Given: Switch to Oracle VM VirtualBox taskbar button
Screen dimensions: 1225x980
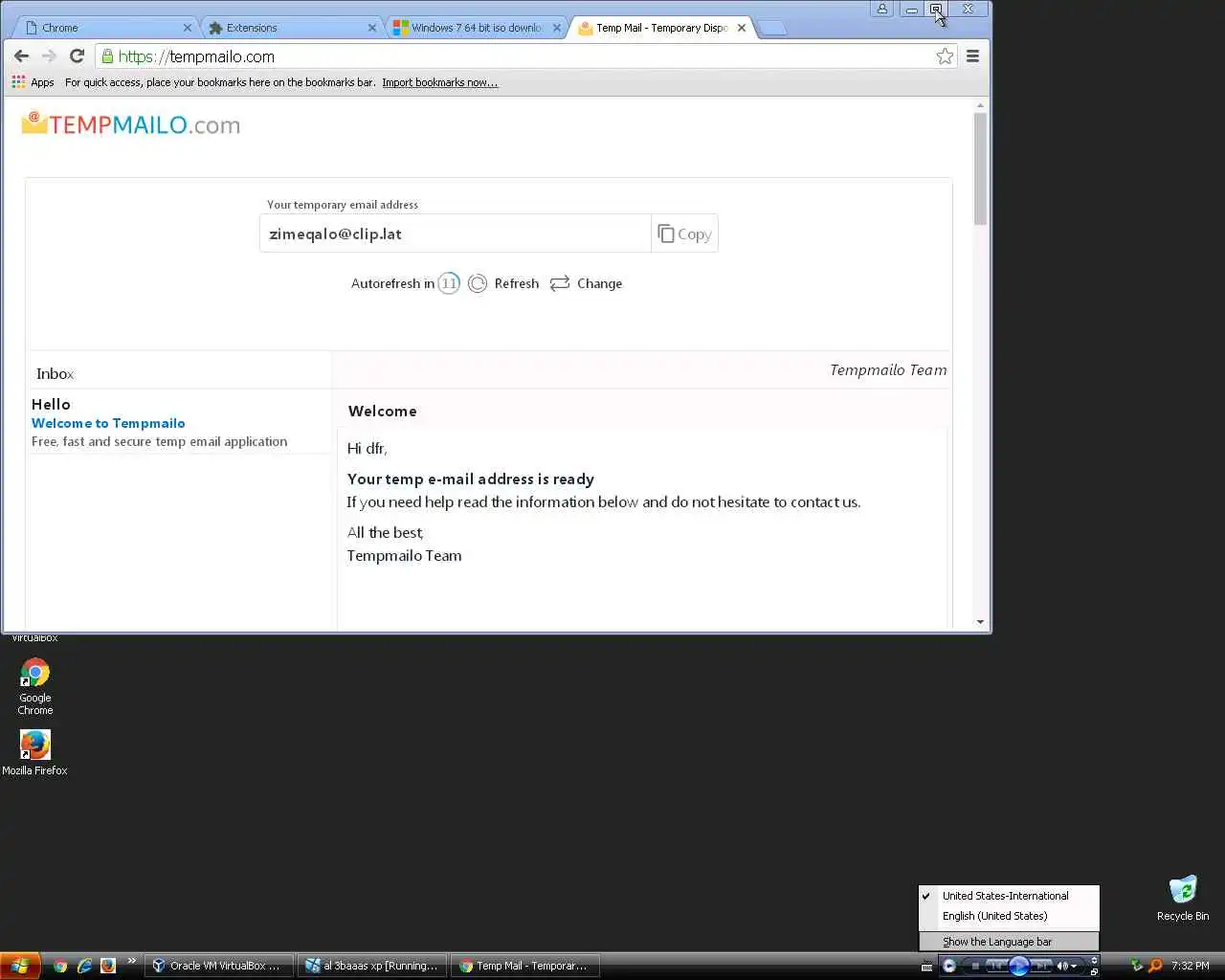Looking at the screenshot, I should click(x=219, y=966).
